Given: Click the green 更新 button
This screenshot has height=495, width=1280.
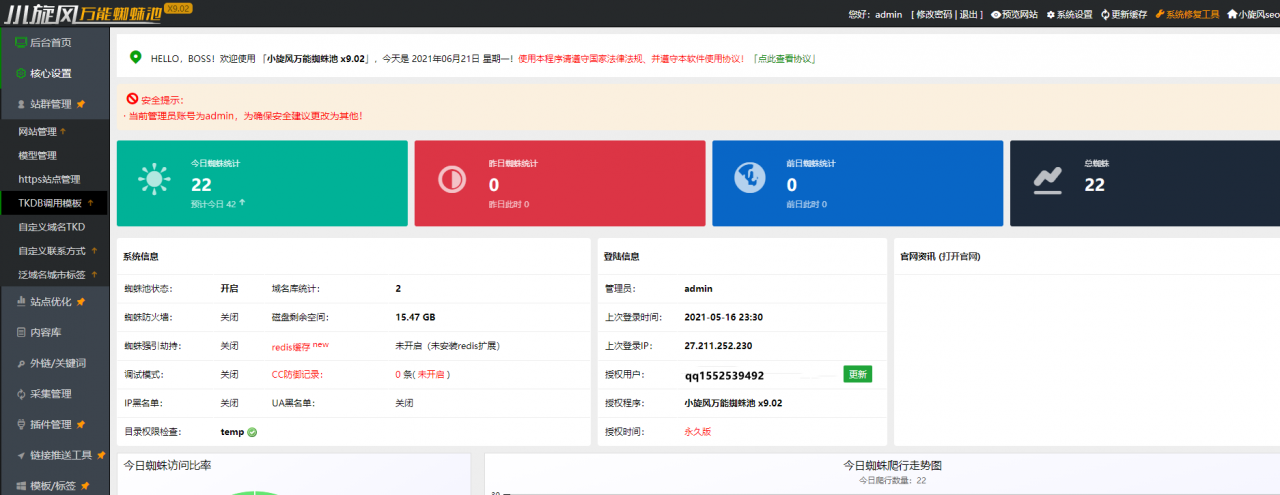Looking at the screenshot, I should coord(858,374).
